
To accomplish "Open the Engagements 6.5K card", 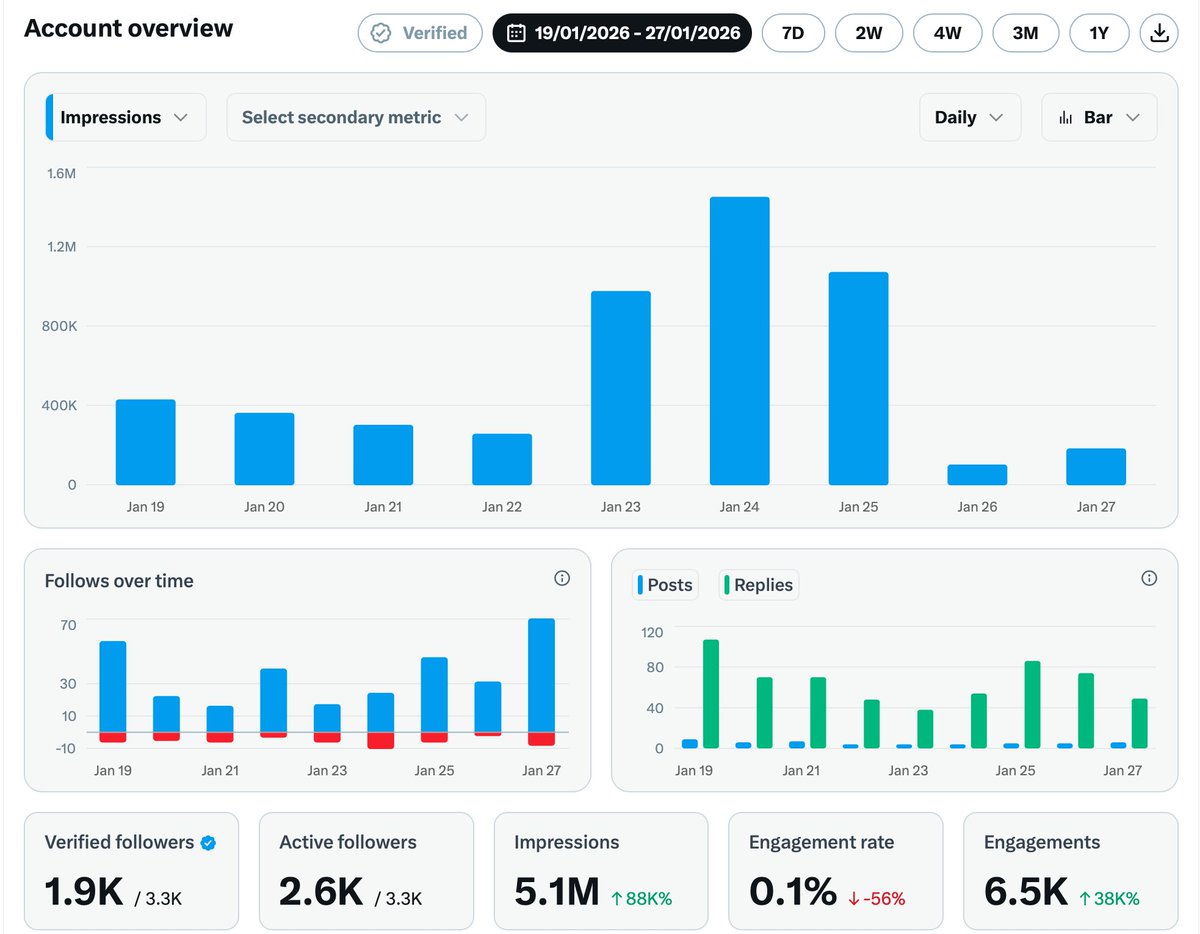I will 1070,871.
